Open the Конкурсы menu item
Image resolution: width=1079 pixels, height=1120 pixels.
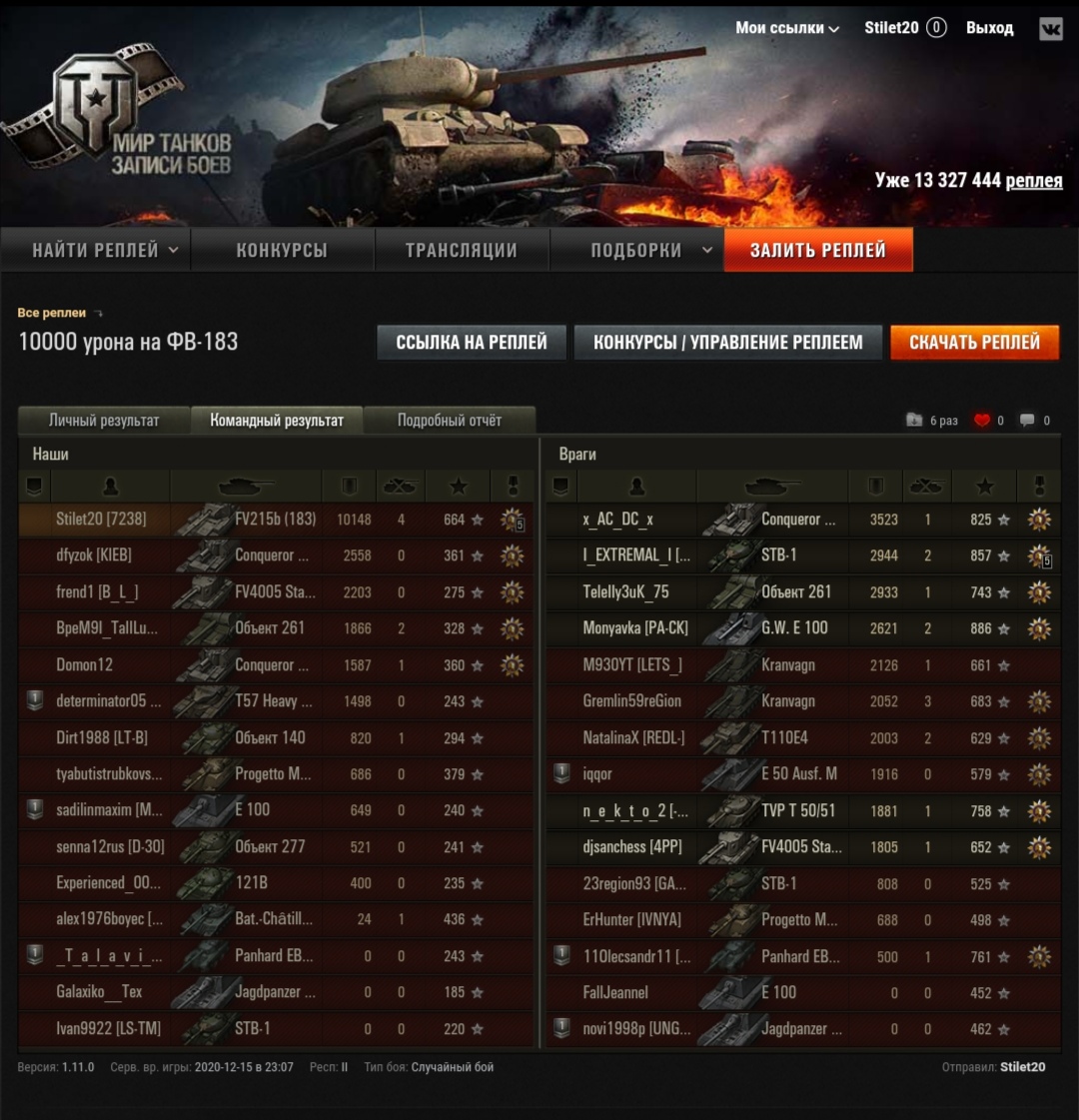[282, 250]
